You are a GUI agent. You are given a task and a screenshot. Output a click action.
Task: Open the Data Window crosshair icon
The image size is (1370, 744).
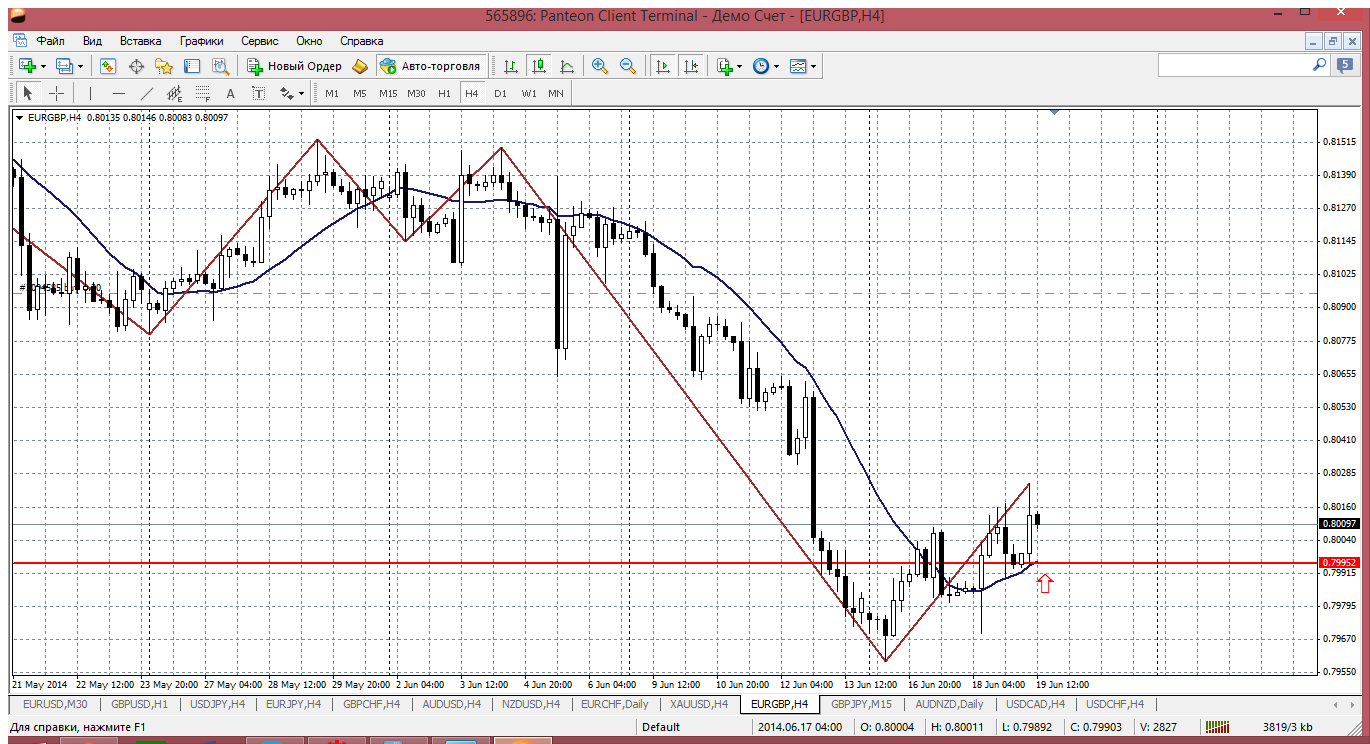[136, 66]
